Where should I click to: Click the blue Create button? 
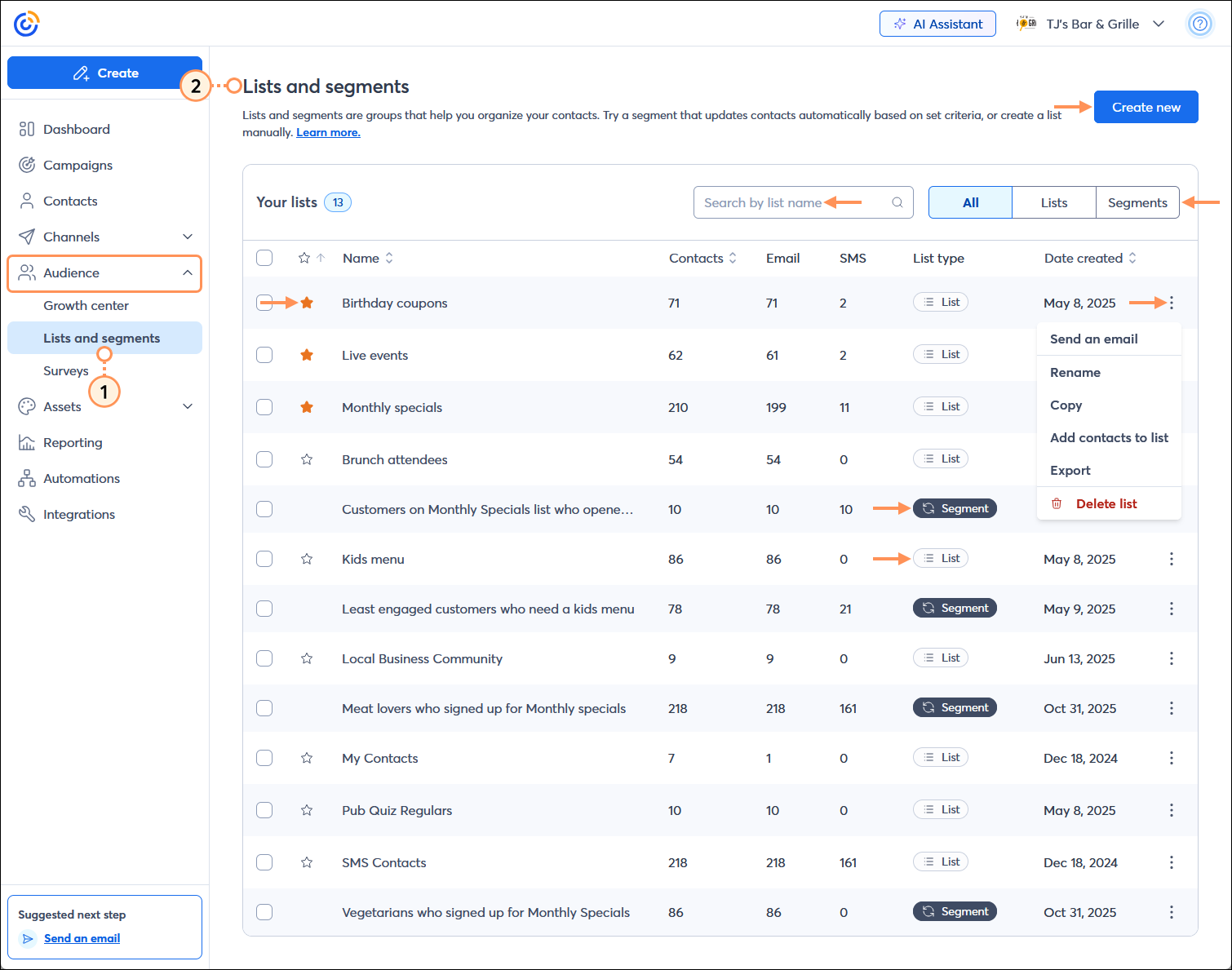(104, 73)
